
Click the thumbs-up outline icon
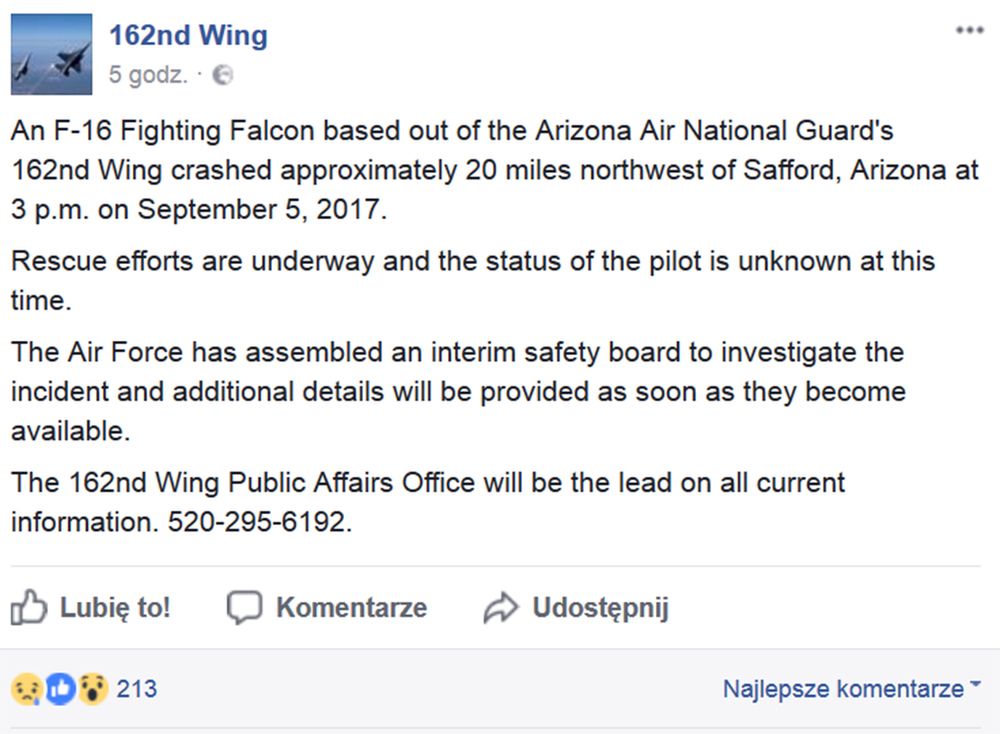(x=29, y=607)
